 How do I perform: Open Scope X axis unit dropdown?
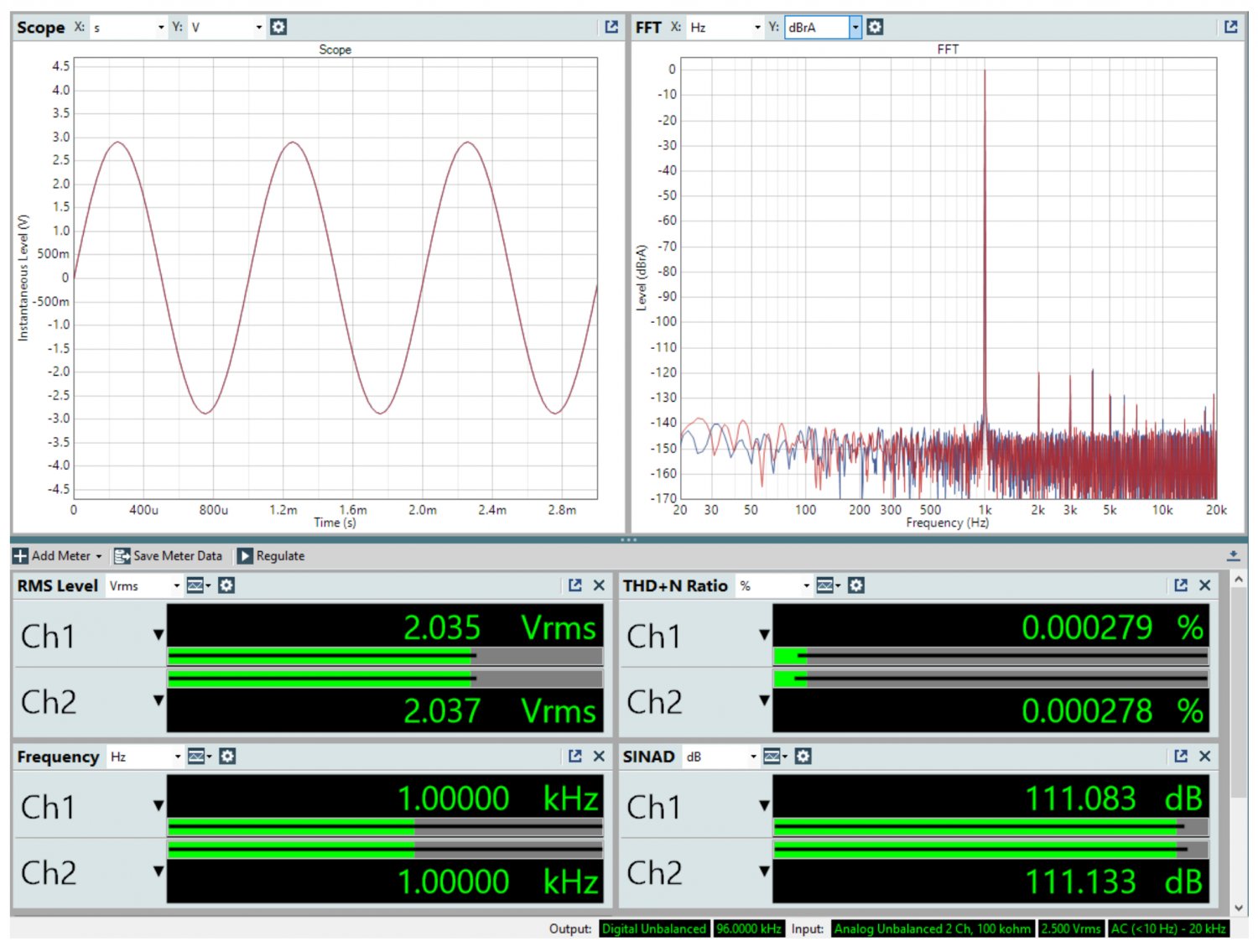(x=128, y=28)
